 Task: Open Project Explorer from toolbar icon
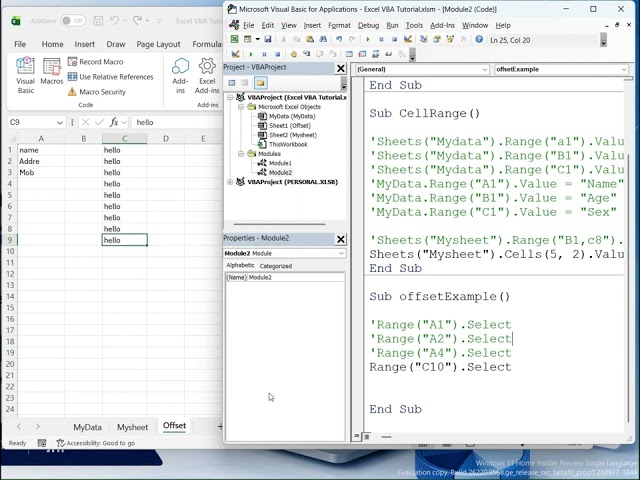pos(424,39)
